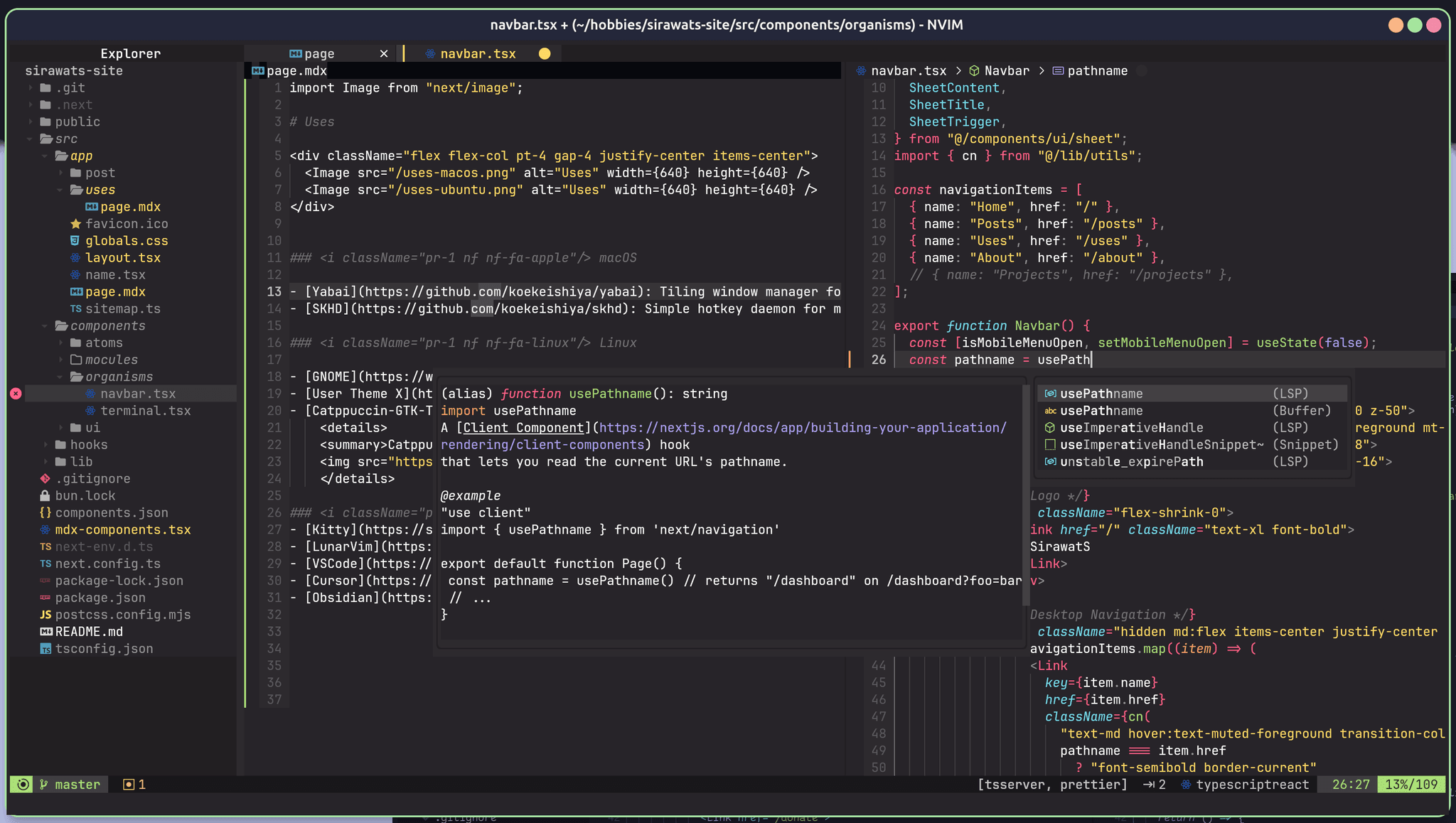Click the snippet icon of useImperativeHandleSnippet~ entry
The image size is (1456, 823).
tap(1050, 445)
